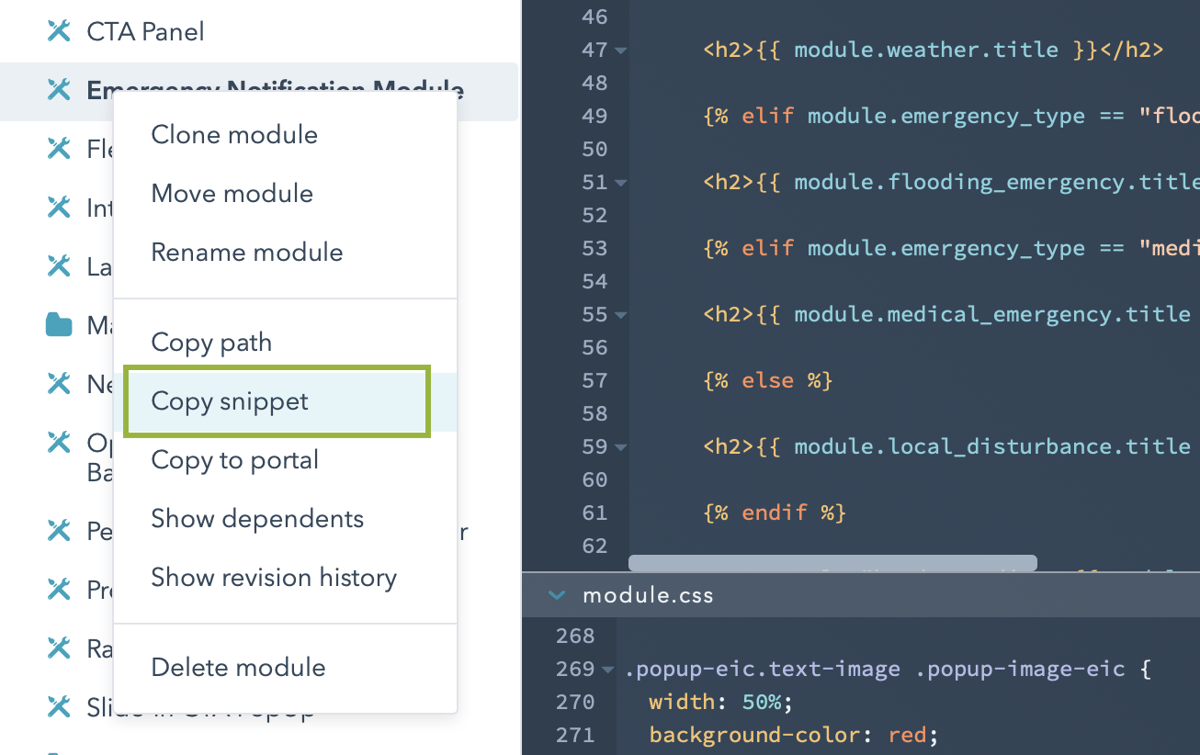This screenshot has width=1200, height=755.
Task: Click line number 57 in the gutter
Action: 594,380
